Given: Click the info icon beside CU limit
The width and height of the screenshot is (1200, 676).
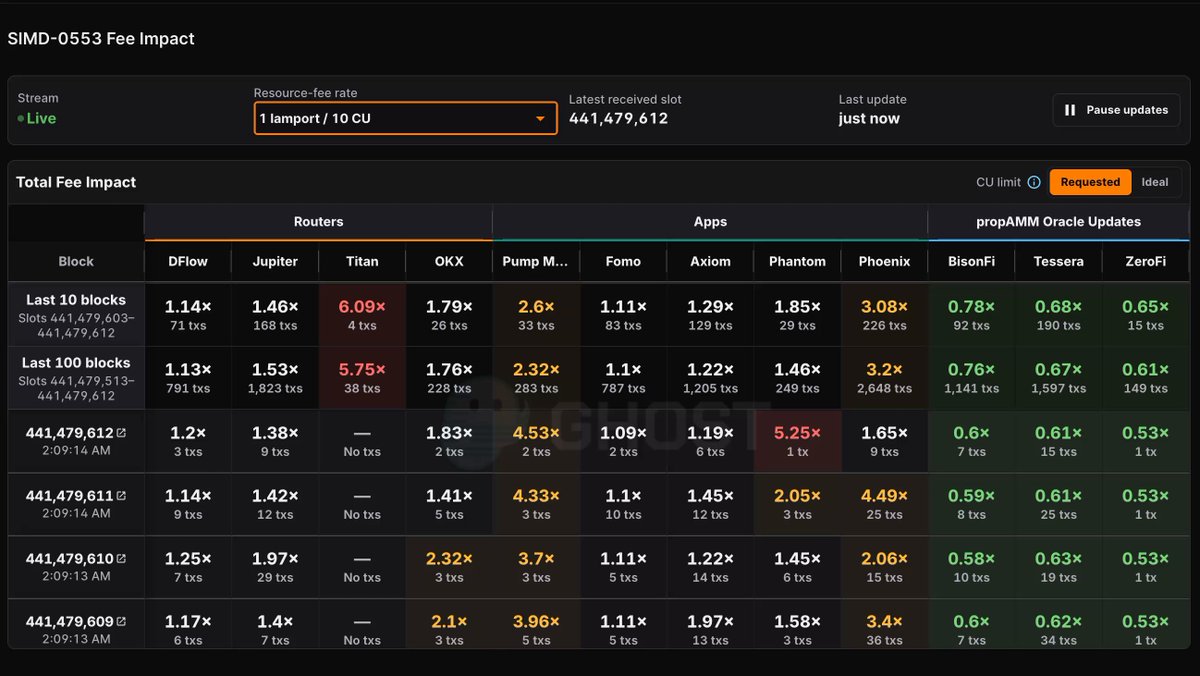Looking at the screenshot, I should coord(1034,182).
